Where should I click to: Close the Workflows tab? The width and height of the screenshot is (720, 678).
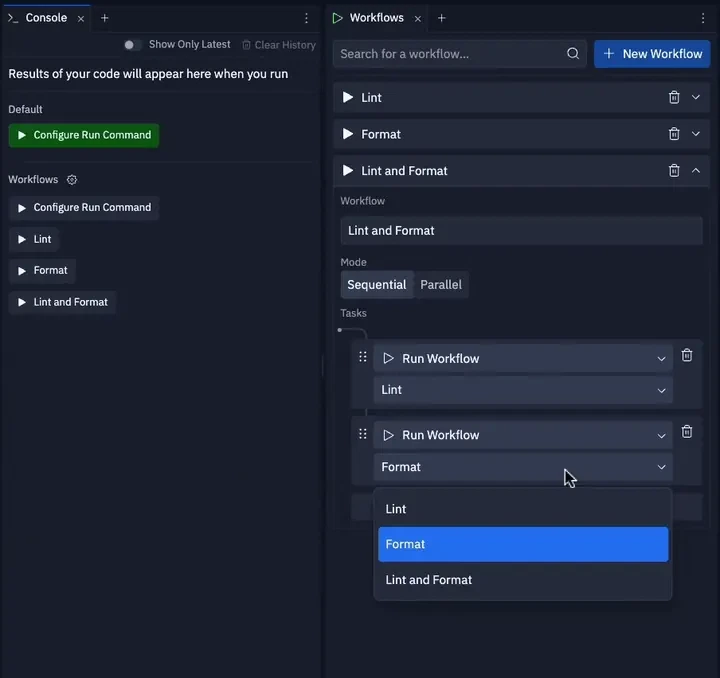417,19
